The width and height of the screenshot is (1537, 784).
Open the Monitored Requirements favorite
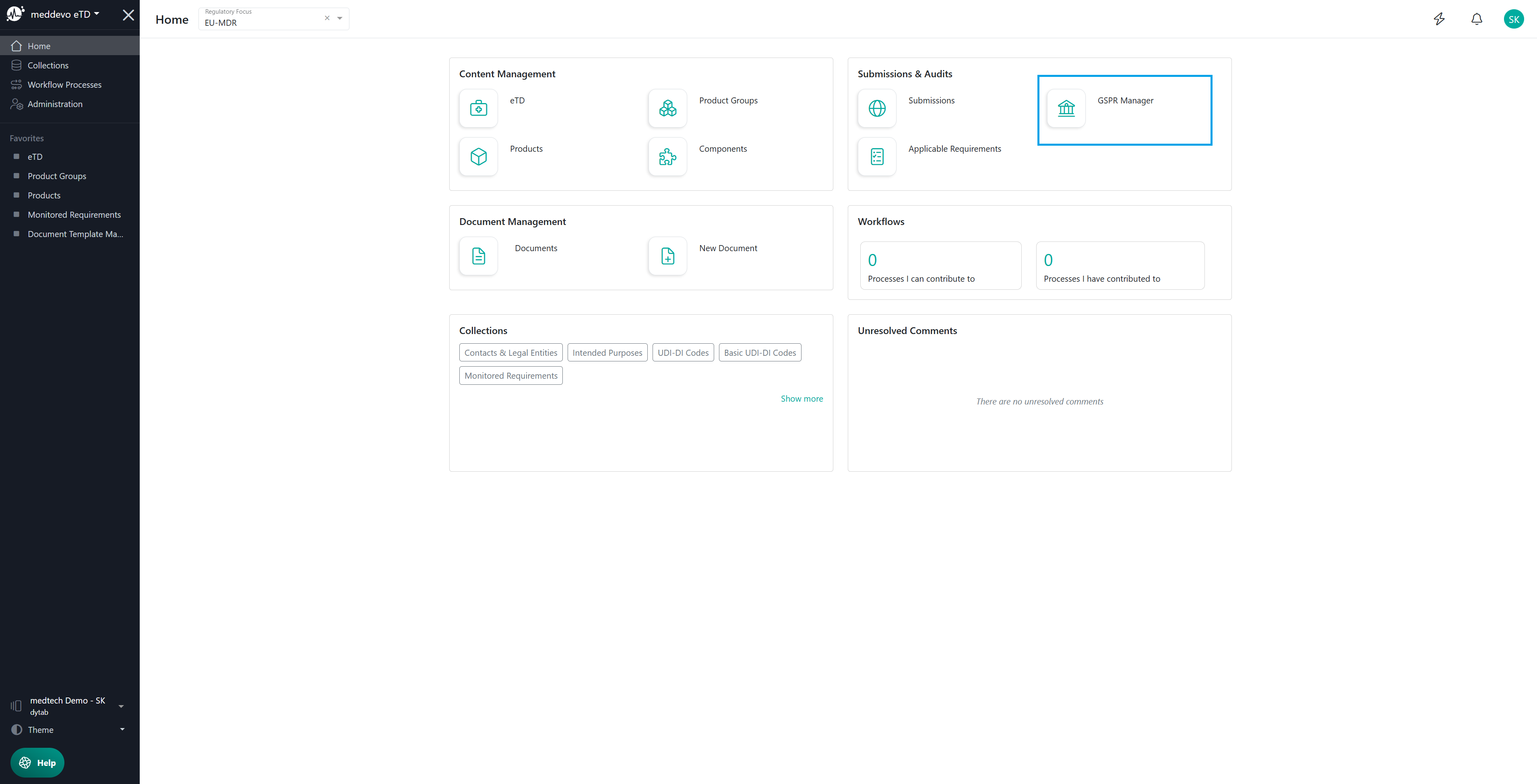70,215
